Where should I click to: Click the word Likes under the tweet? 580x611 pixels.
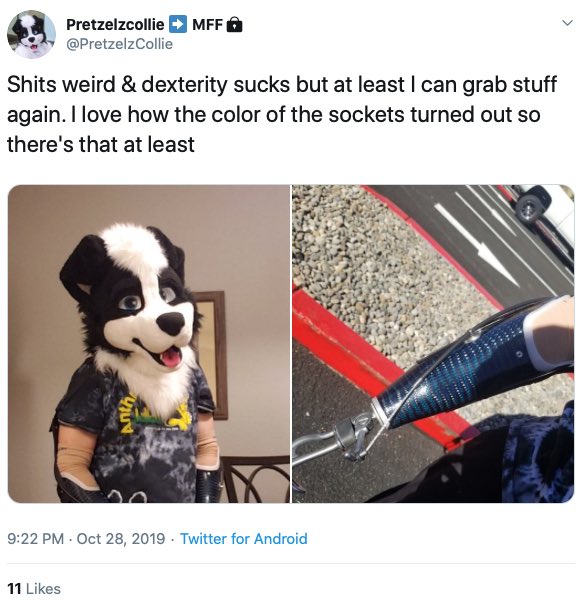coord(43,588)
